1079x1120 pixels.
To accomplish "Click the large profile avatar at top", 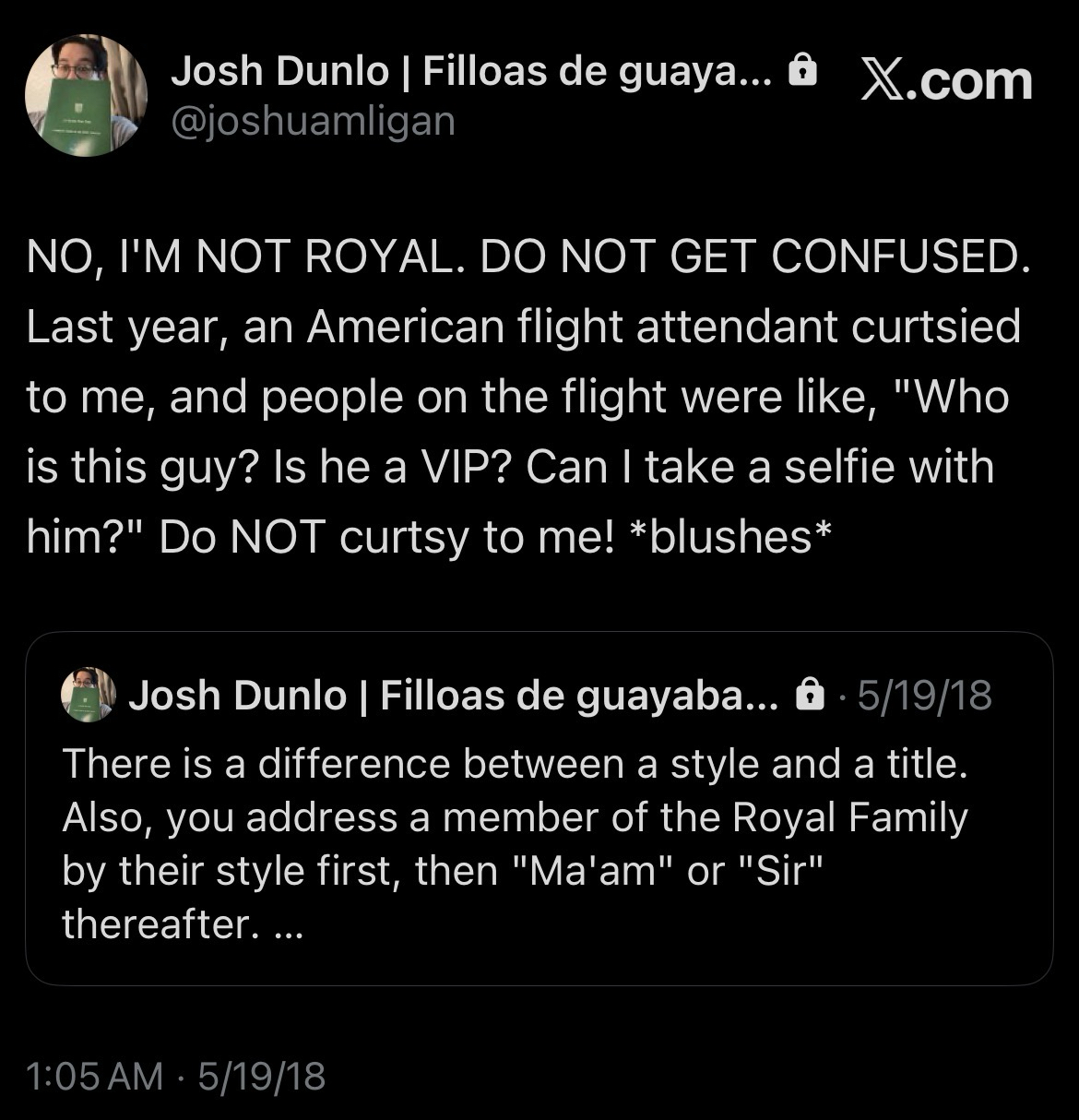I will [x=86, y=96].
